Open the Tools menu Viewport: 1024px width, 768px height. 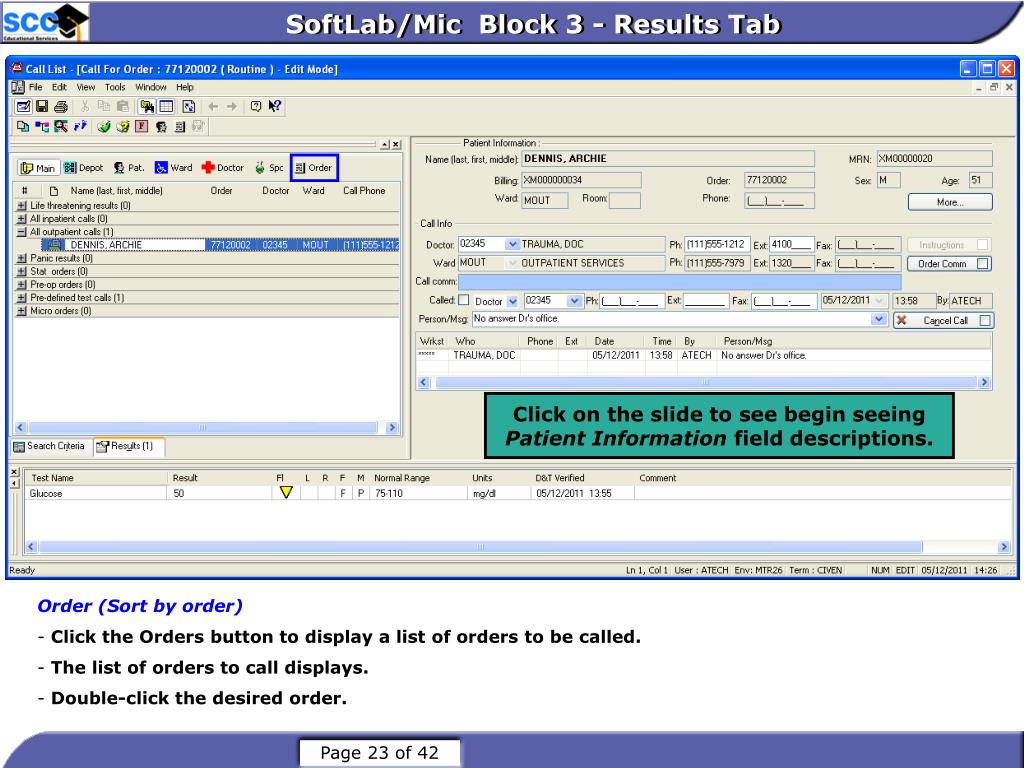tap(115, 87)
